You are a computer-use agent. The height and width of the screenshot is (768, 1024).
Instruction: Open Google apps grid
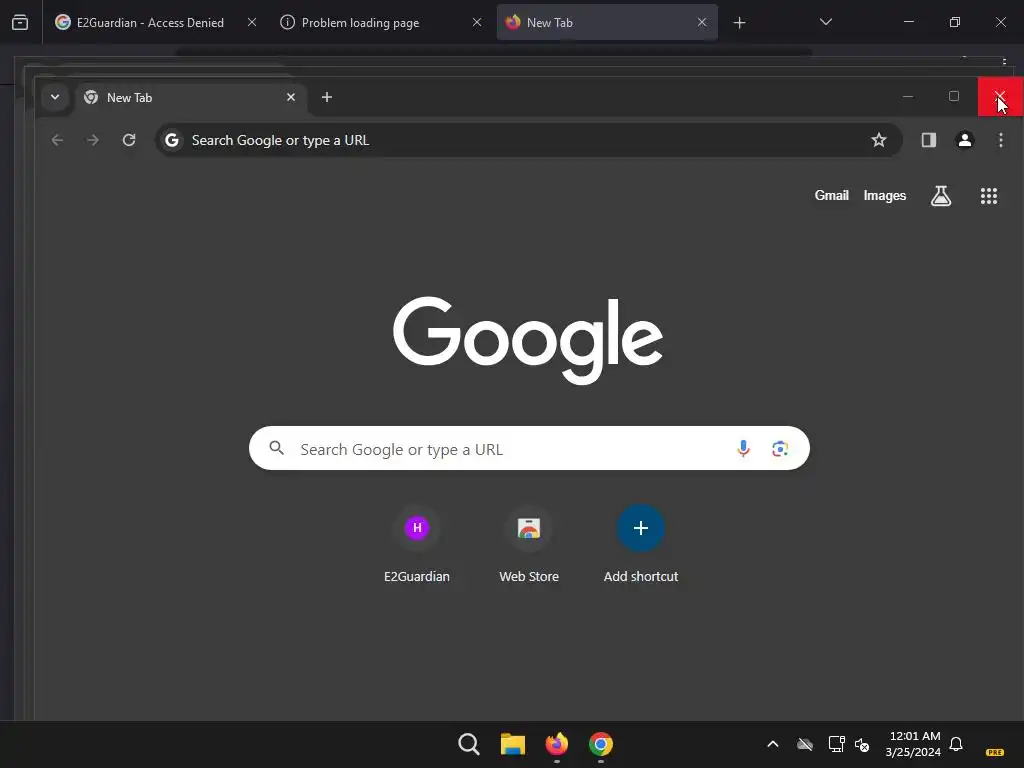click(989, 196)
